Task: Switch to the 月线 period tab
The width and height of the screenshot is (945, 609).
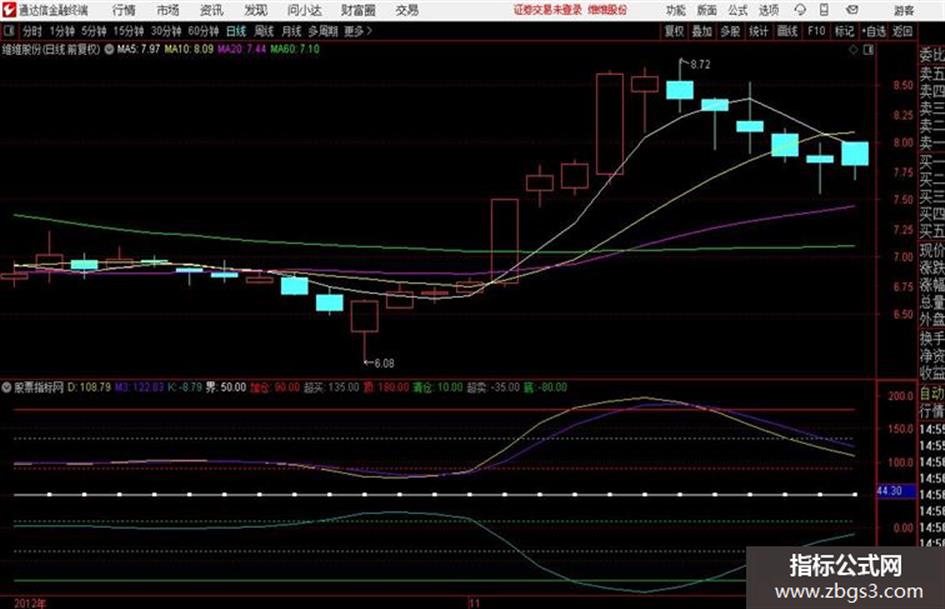Action: [292, 31]
